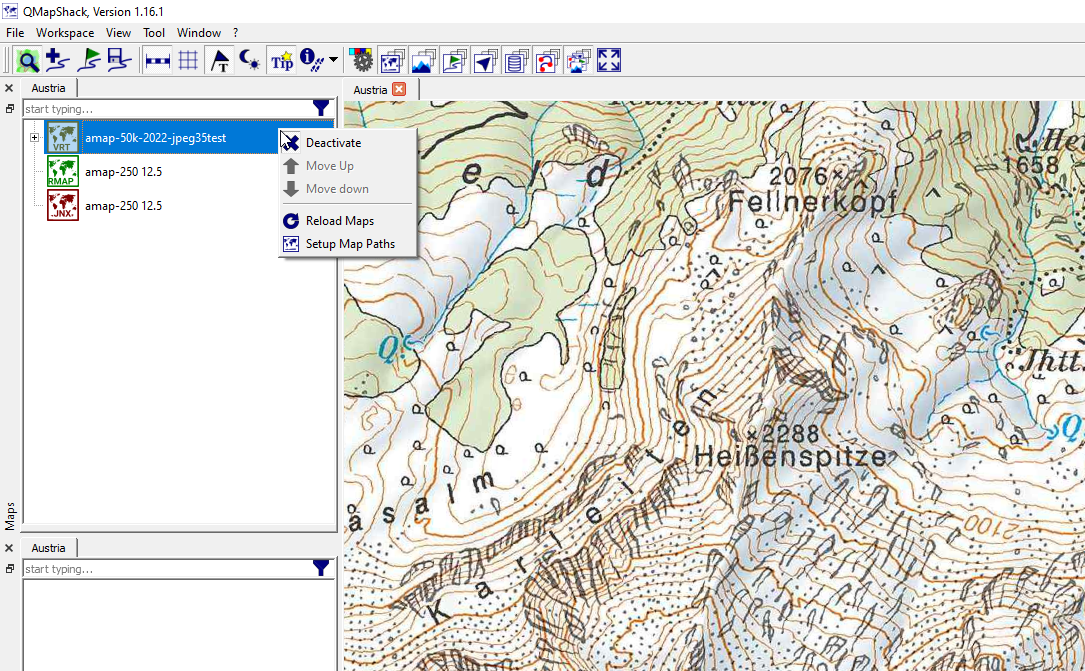Click filter funnel in upper maps panel
This screenshot has width=1085, height=671.
tap(321, 108)
